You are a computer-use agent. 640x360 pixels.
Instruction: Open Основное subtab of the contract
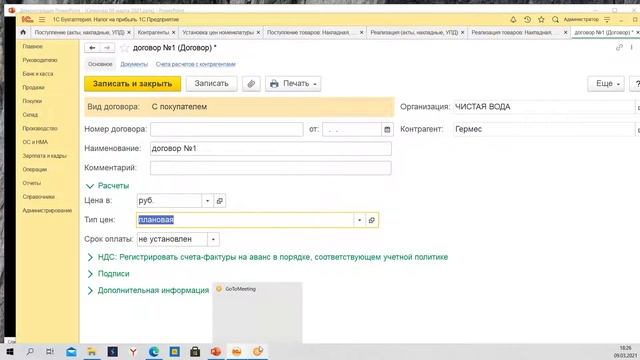100,64
